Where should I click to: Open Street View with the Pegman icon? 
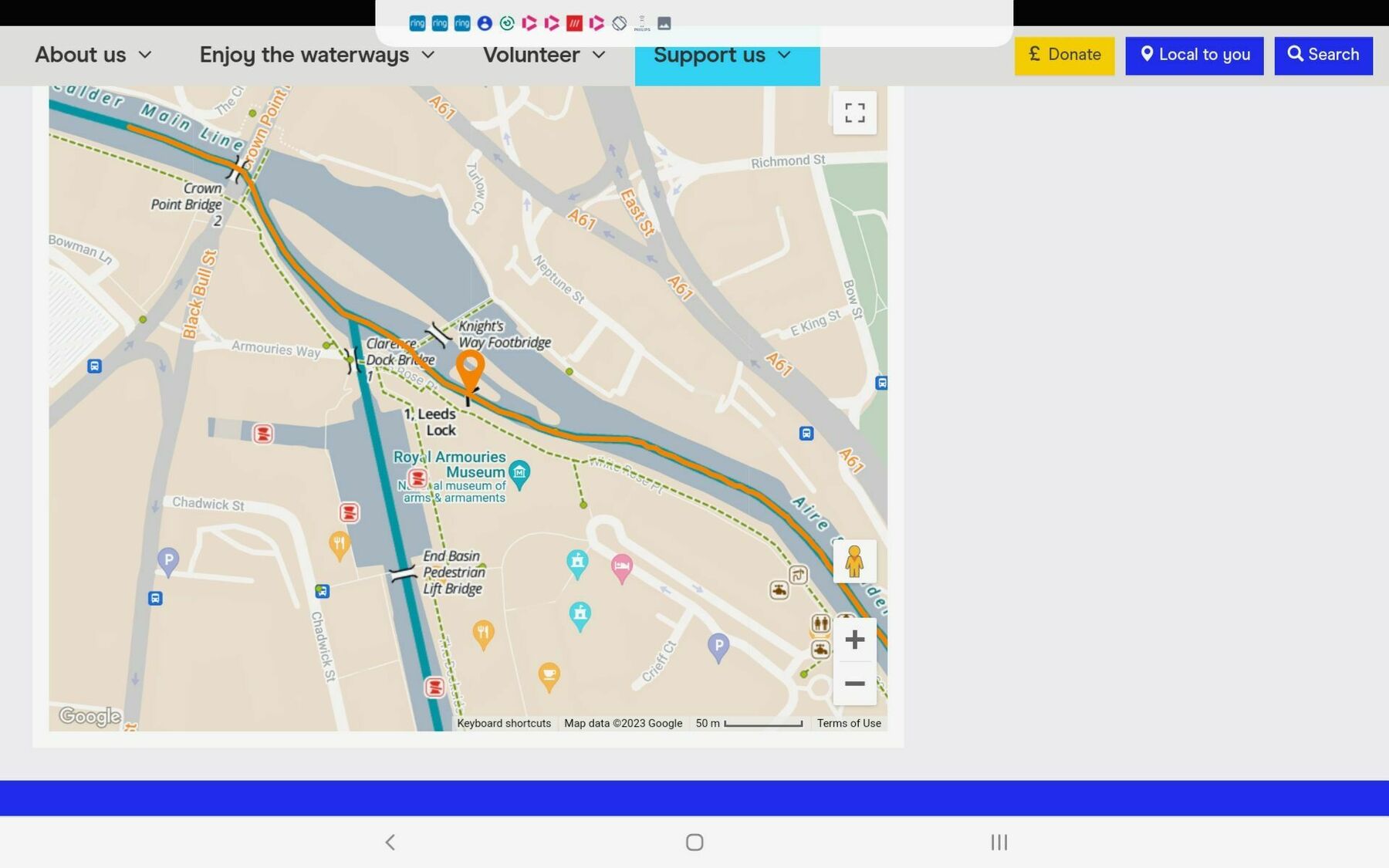(x=854, y=562)
